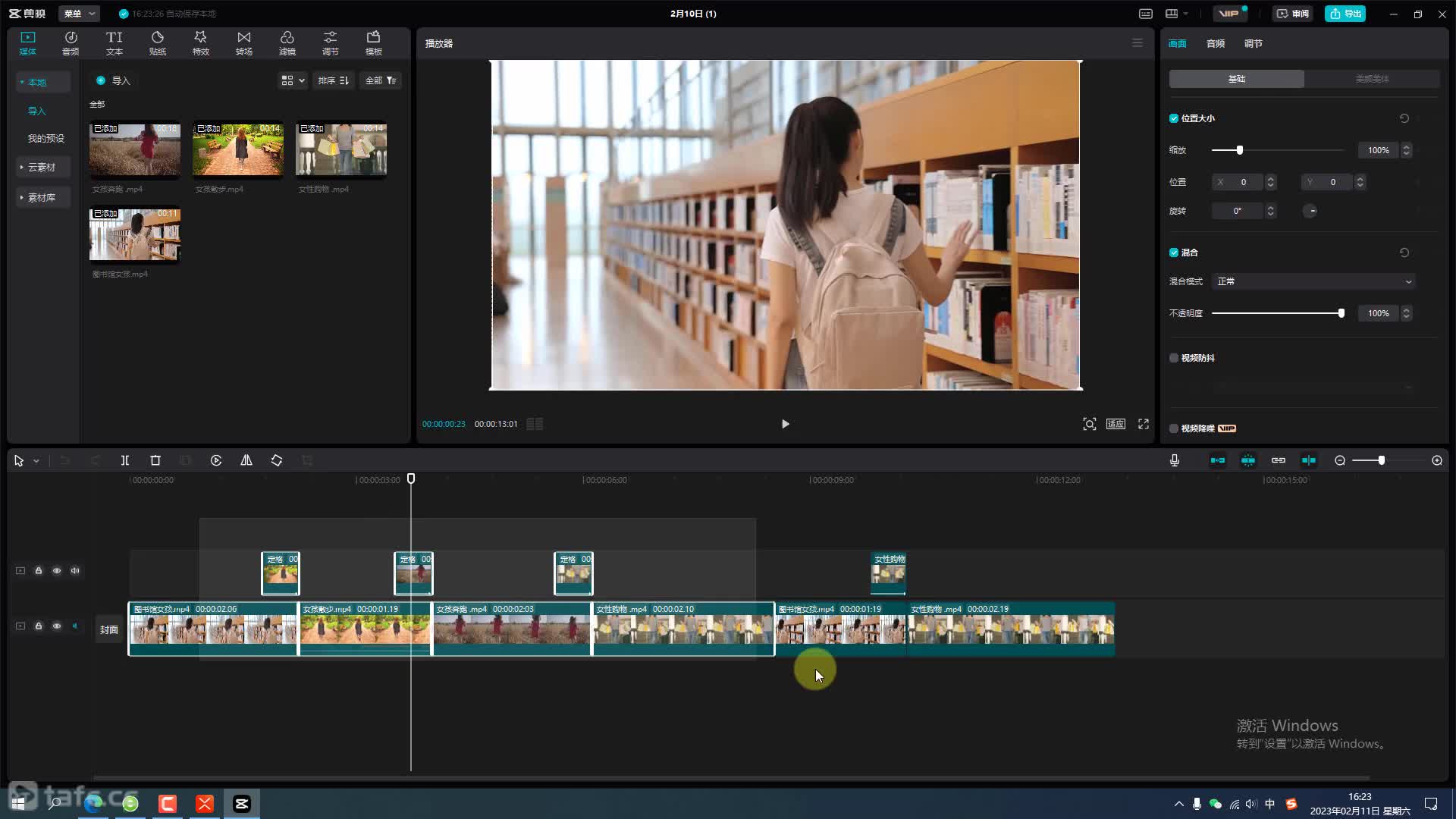1456x819 pixels.
Task: Open the keyboard shortcuts icon in title bar
Action: point(1146,14)
